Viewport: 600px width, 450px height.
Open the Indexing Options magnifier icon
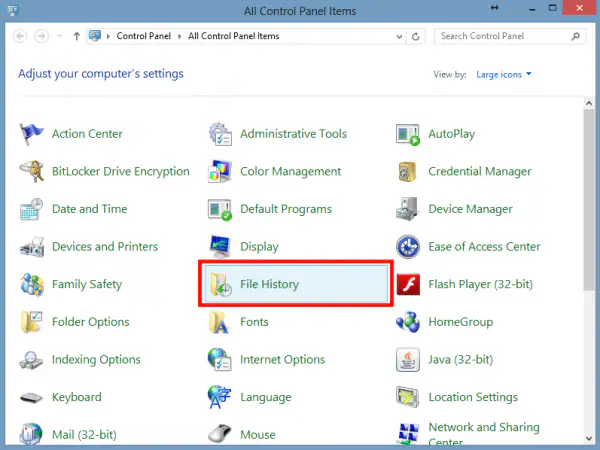[x=31, y=360]
